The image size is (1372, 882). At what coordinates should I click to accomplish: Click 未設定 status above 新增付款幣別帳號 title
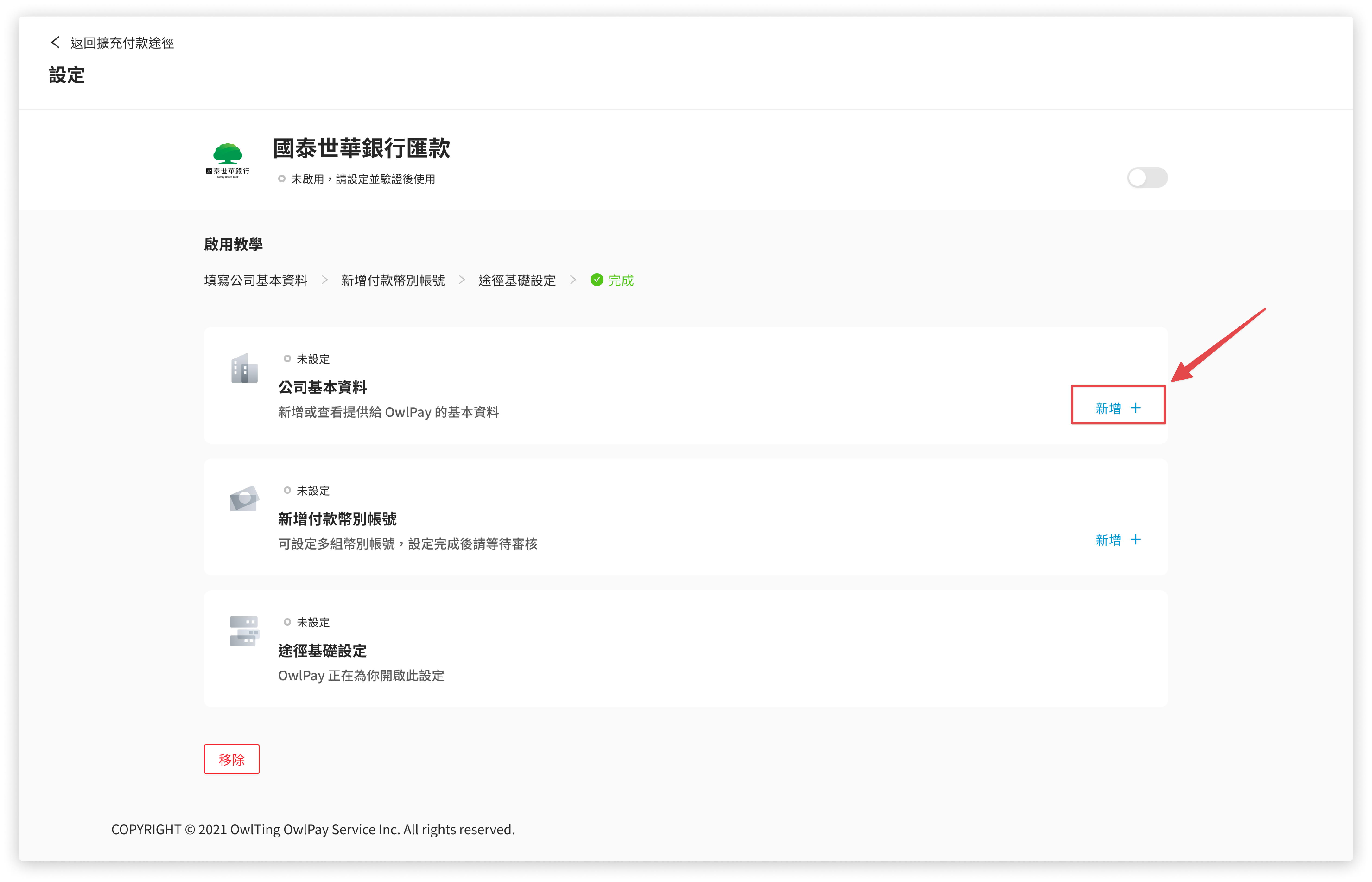point(313,491)
